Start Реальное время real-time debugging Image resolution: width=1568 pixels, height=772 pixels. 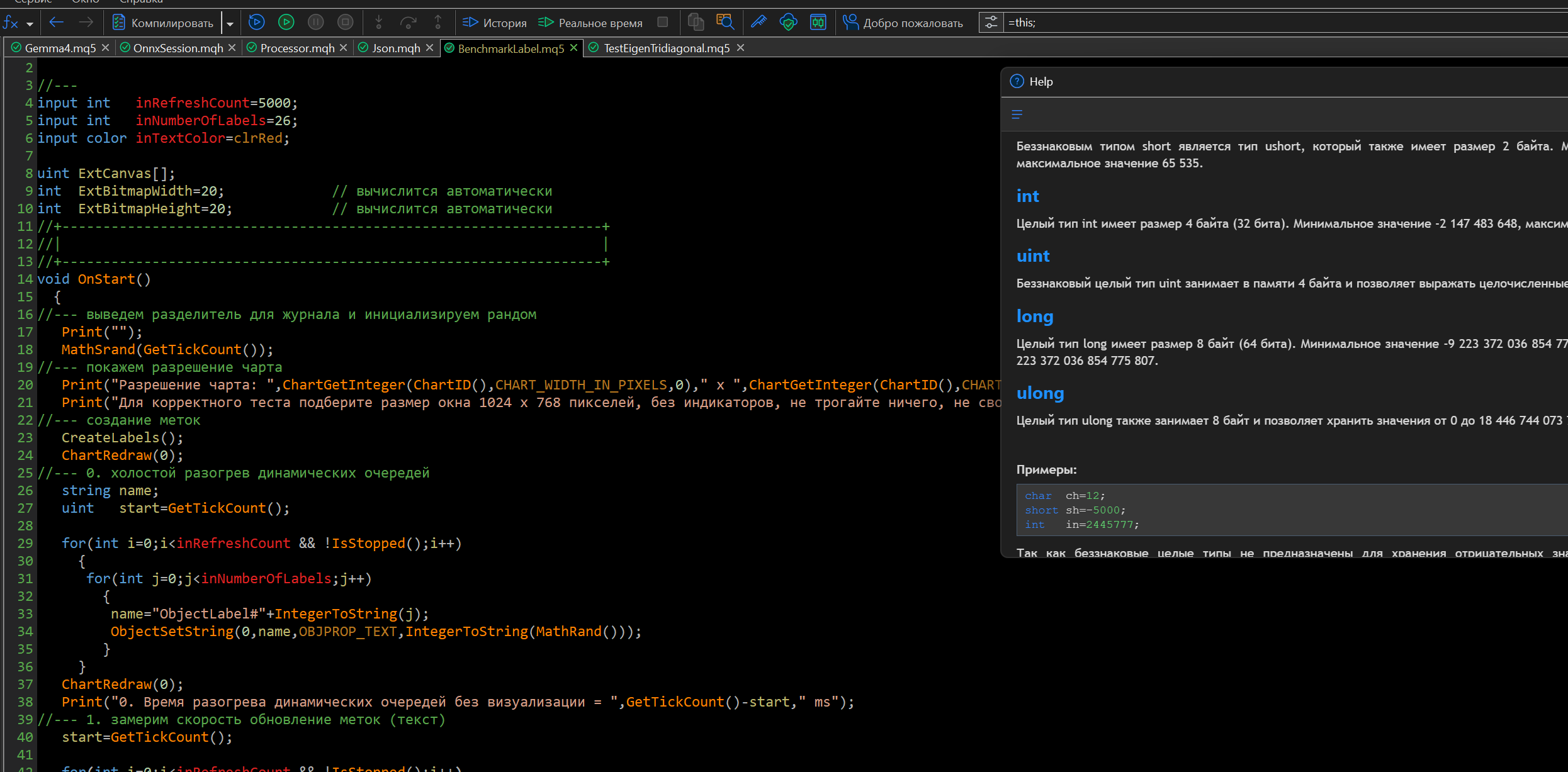coord(590,23)
